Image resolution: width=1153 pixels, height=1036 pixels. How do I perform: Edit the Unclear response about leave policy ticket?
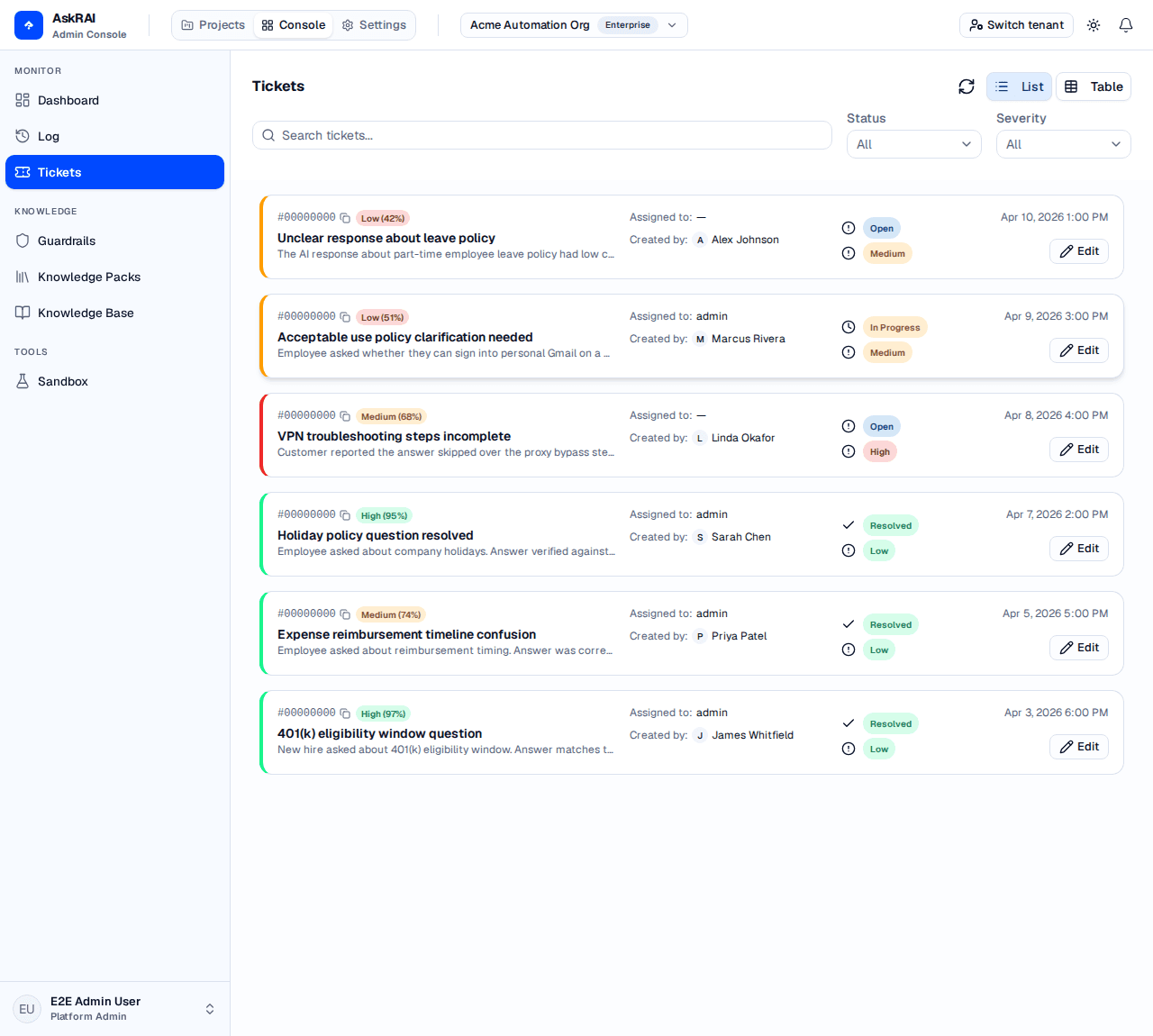(x=1079, y=251)
